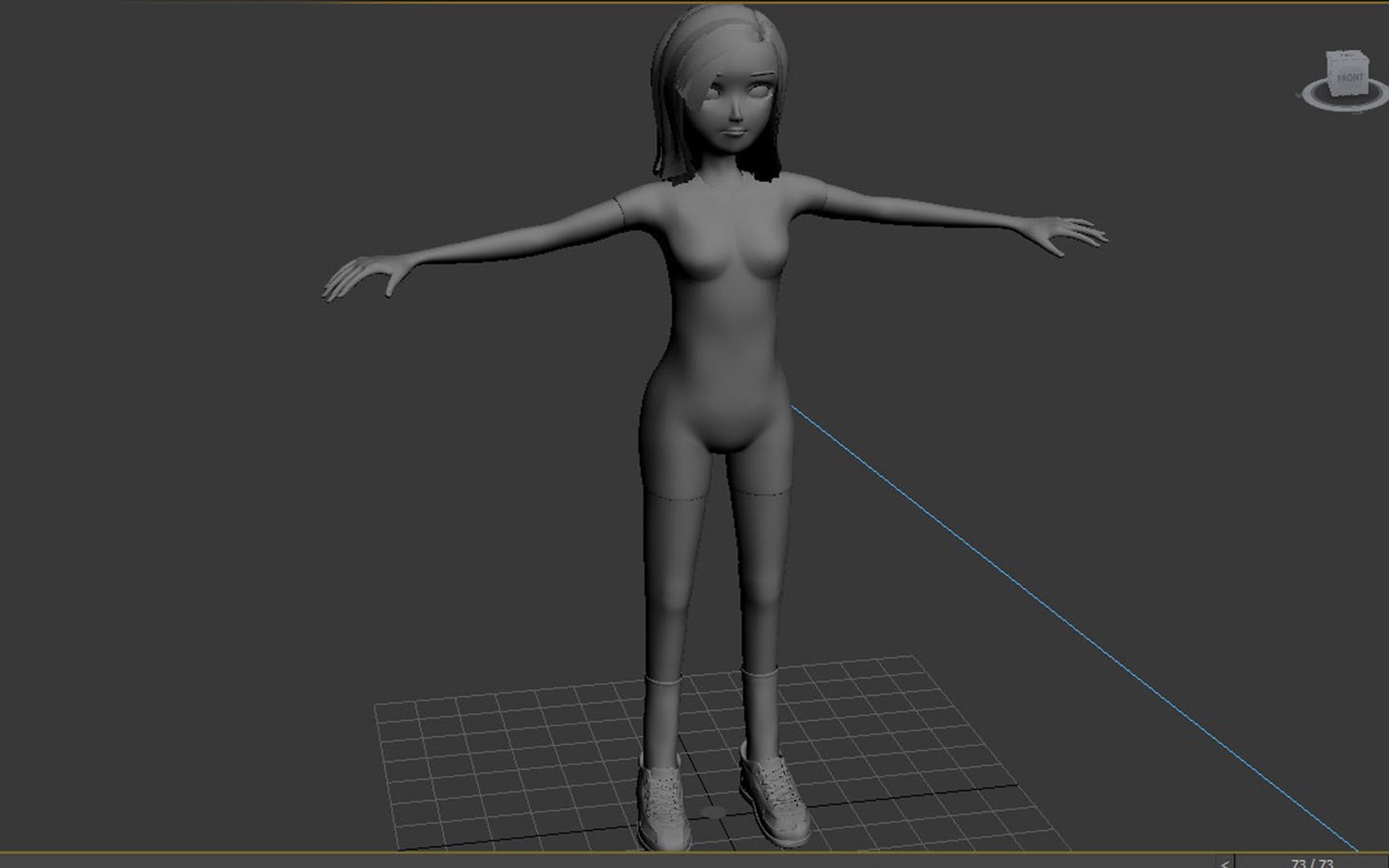Click the previous frame arrow on time slider
This screenshot has width=1389, height=868.
pos(1224,863)
